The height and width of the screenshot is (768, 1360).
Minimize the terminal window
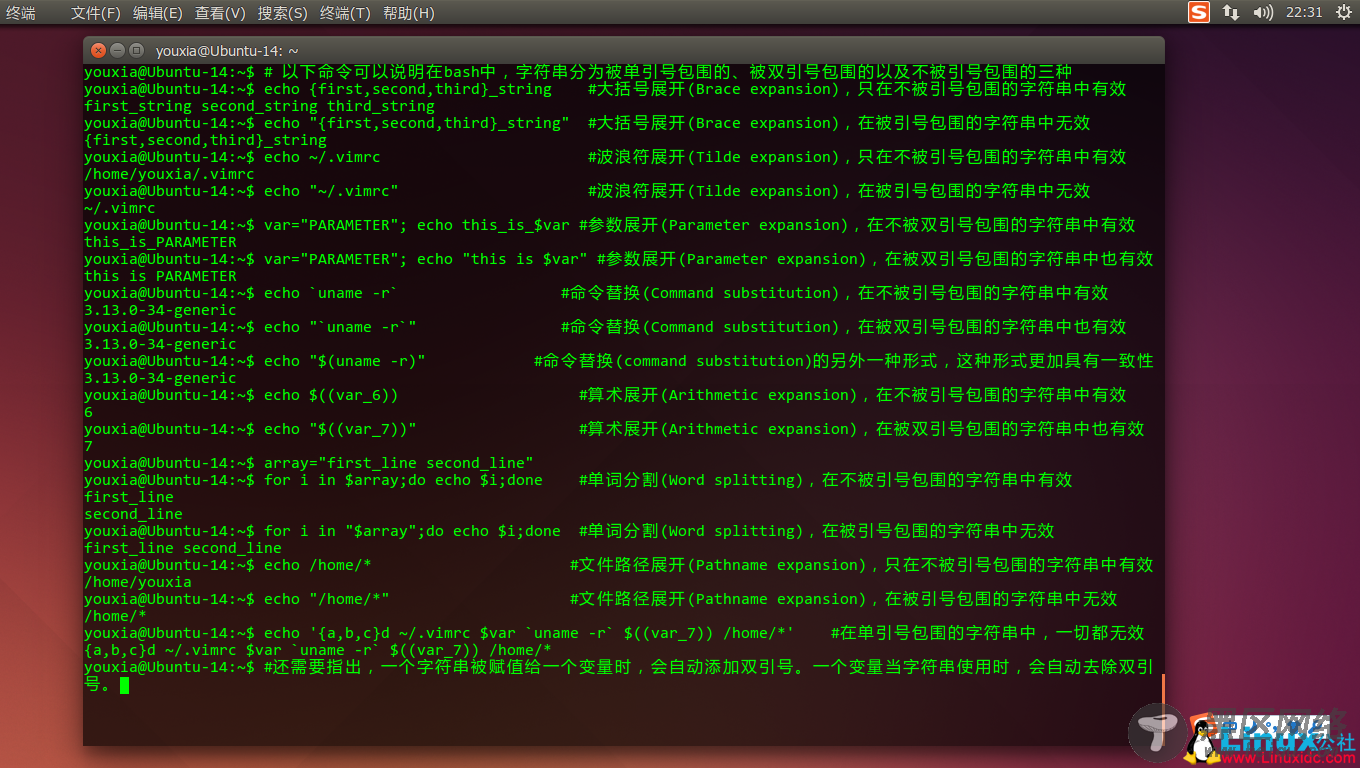[x=117, y=50]
